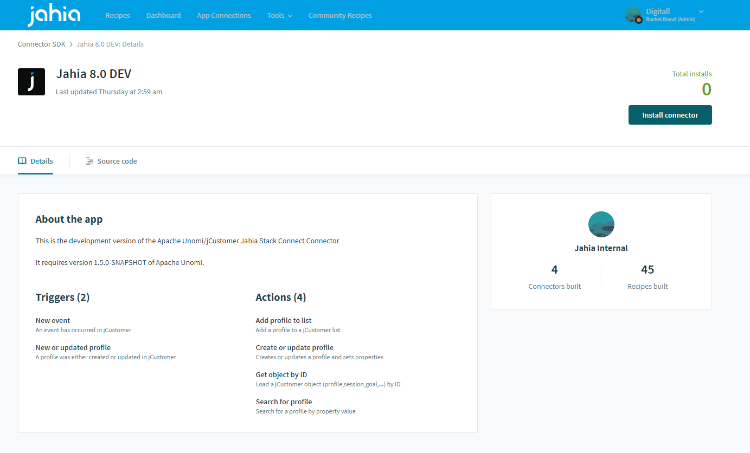Click the Install connector button
The height and width of the screenshot is (453, 750).
pos(670,115)
